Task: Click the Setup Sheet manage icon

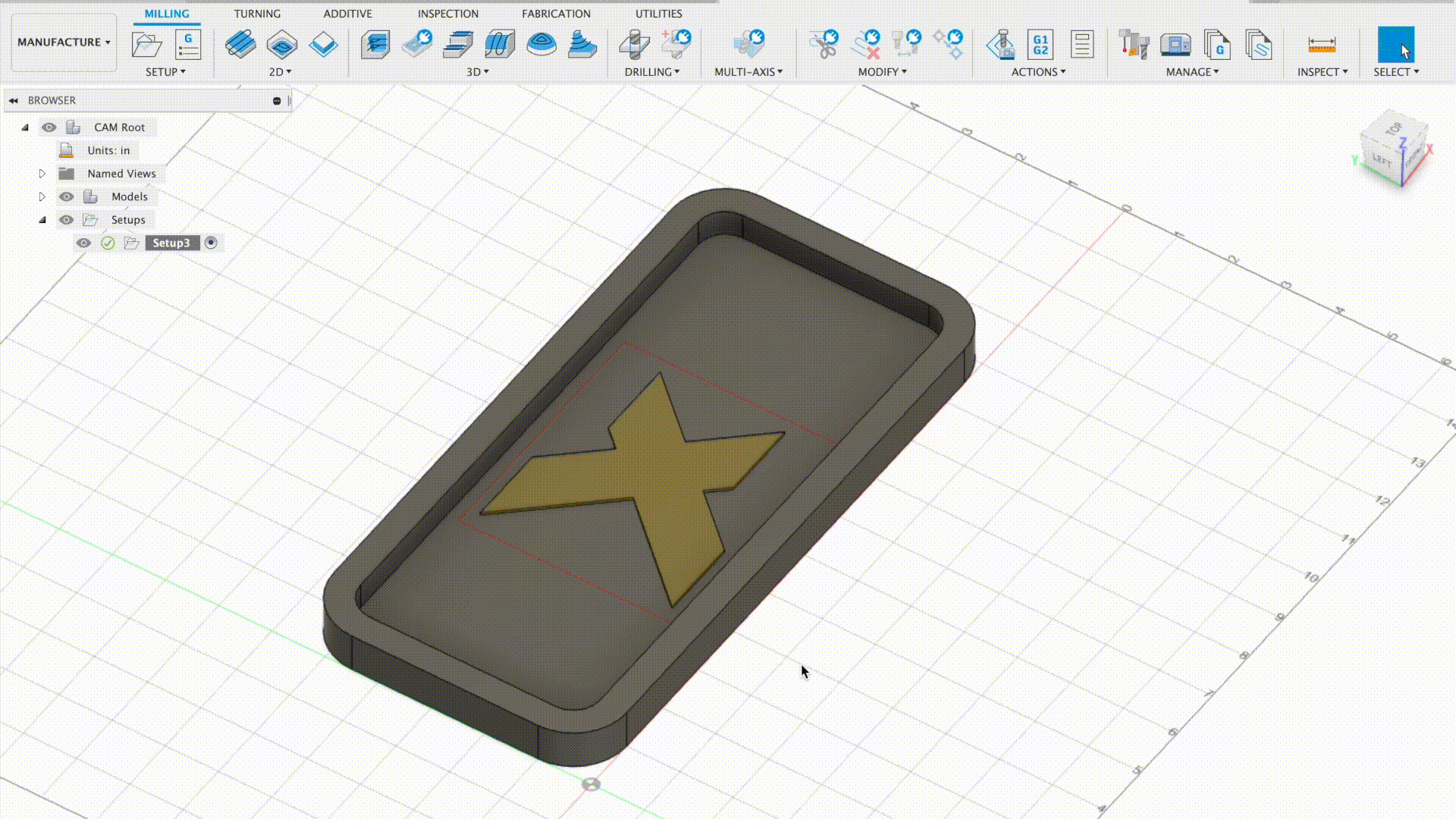Action: coord(1259,44)
